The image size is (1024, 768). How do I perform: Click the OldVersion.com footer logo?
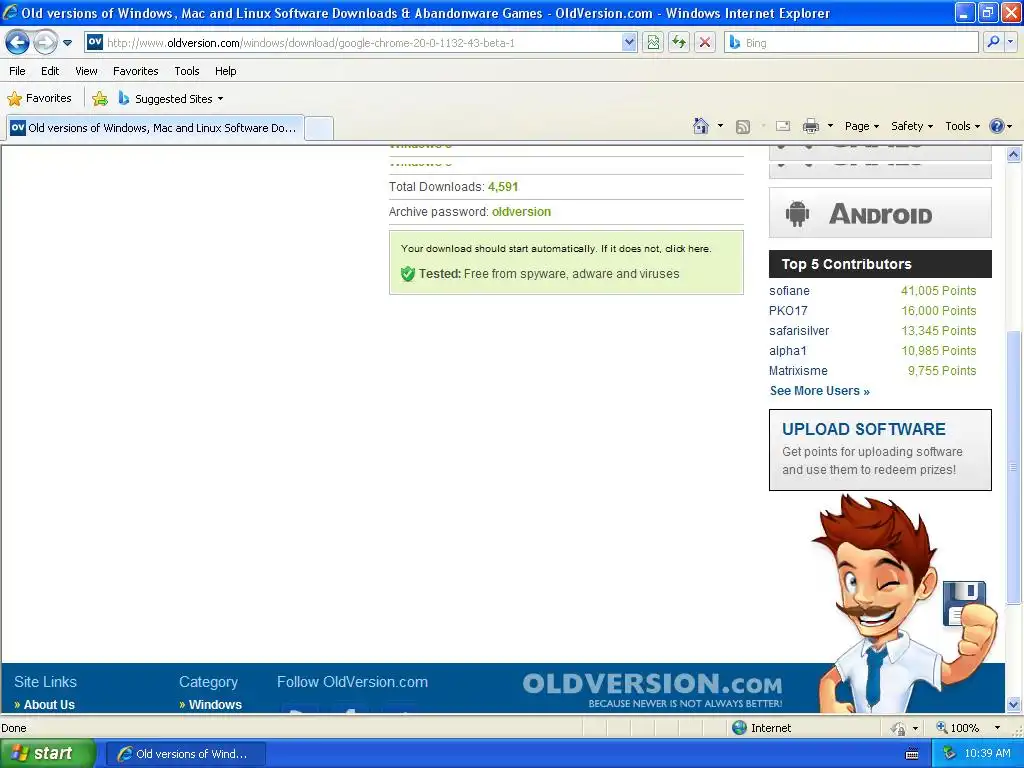point(652,689)
